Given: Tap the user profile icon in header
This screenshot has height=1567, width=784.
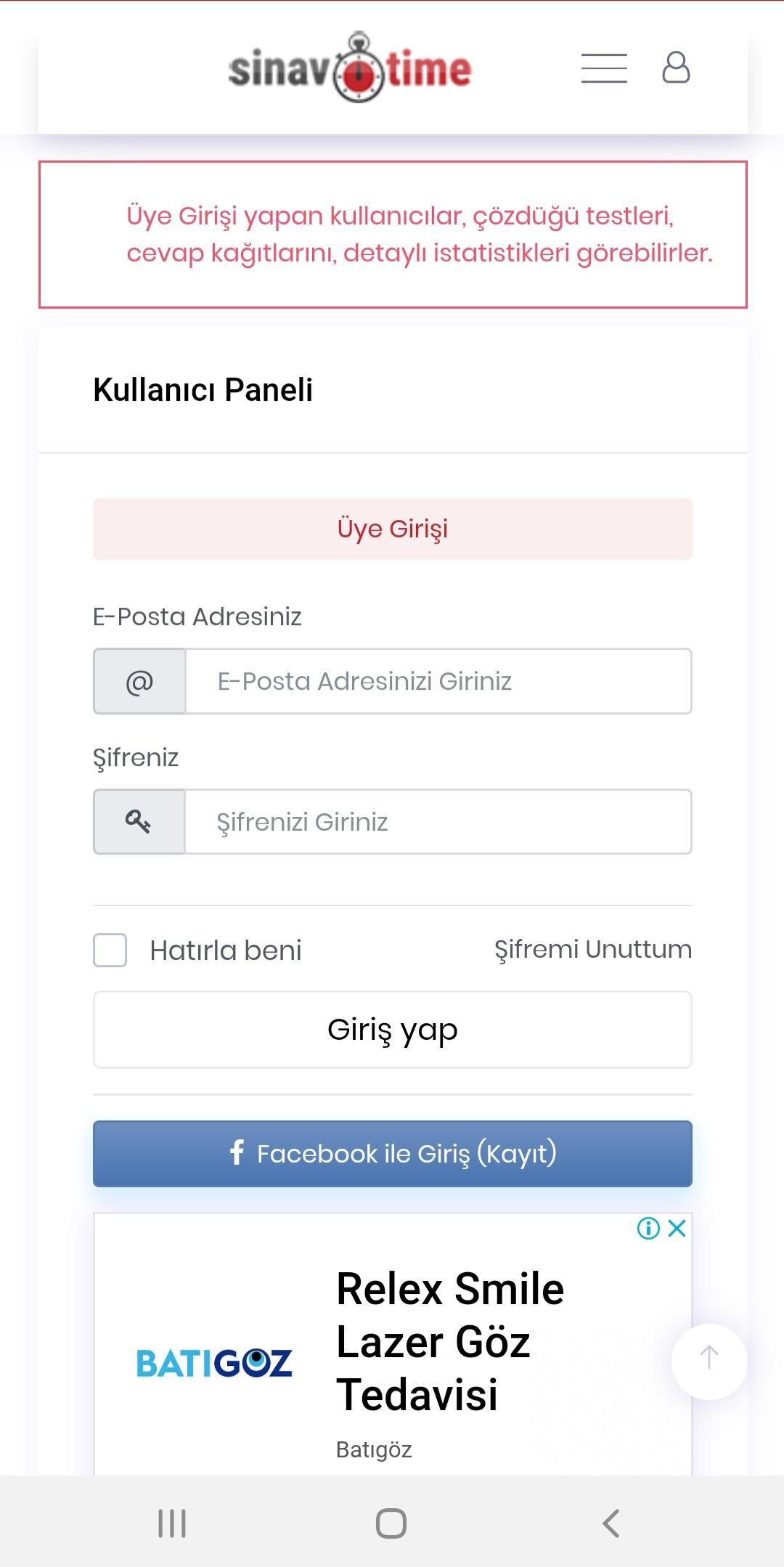Looking at the screenshot, I should (x=676, y=68).
